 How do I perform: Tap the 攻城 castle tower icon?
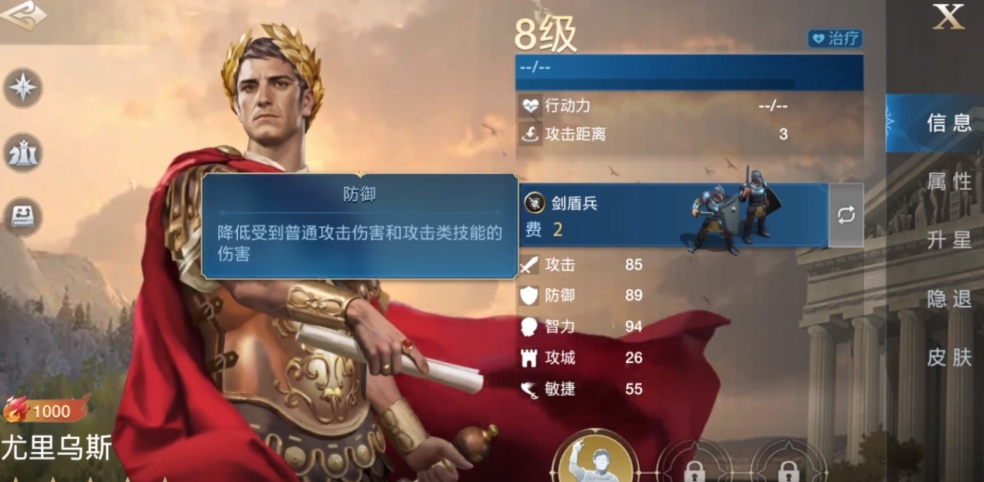[x=530, y=358]
